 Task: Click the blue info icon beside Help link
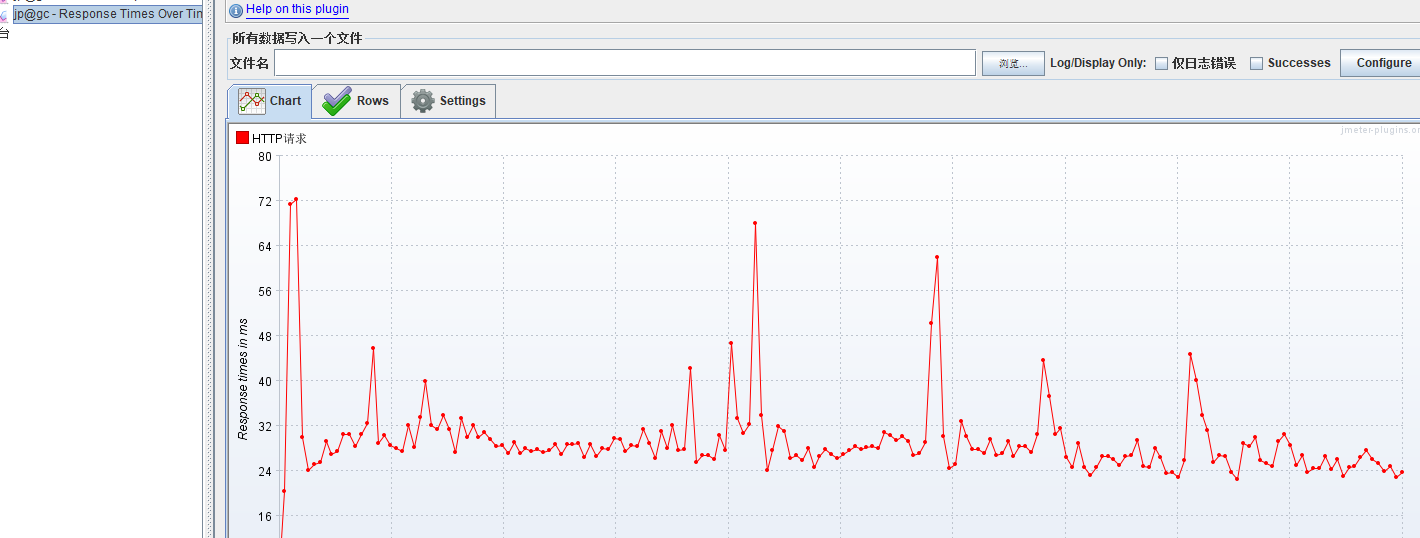tap(236, 10)
